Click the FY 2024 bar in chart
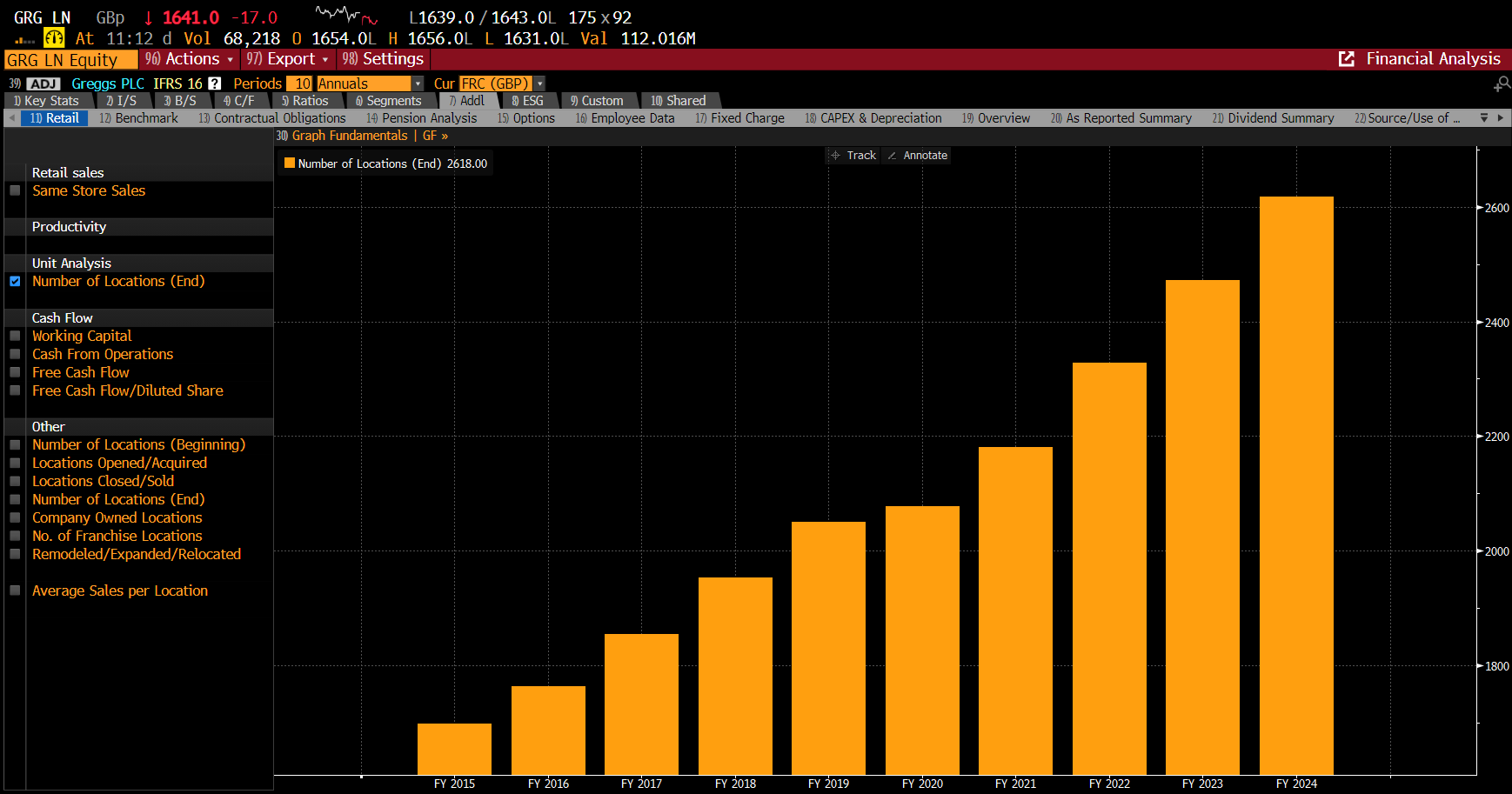This screenshot has width=1512, height=794. (1296, 485)
